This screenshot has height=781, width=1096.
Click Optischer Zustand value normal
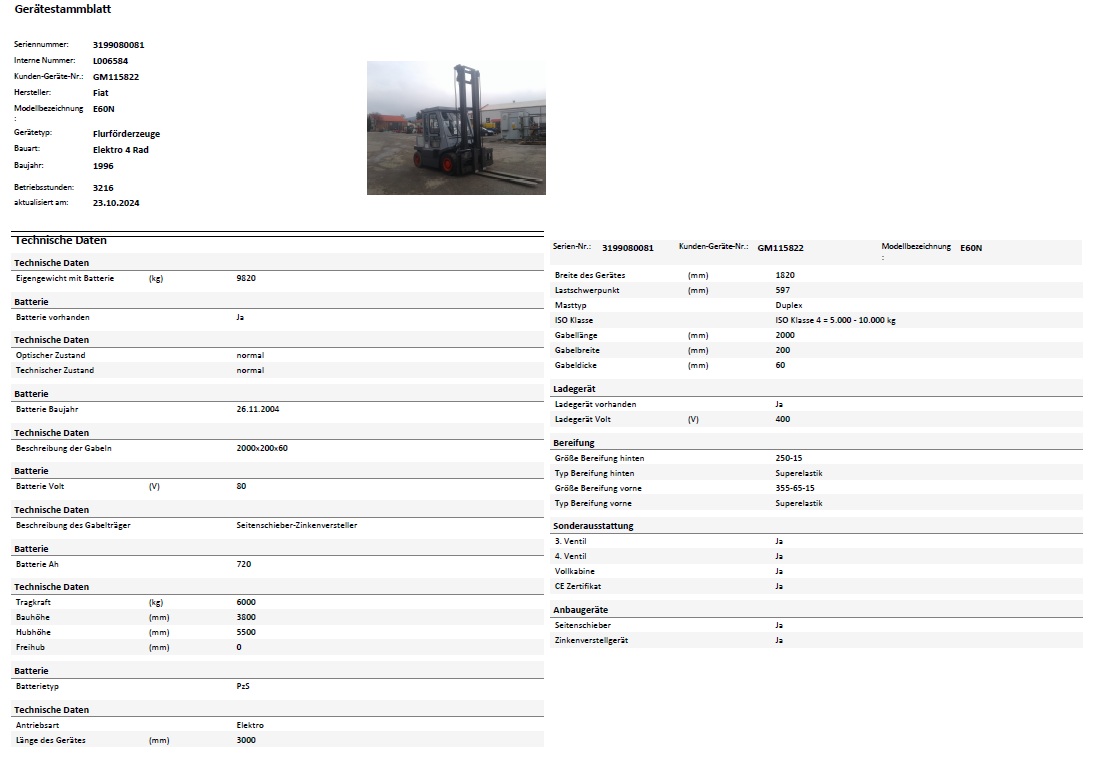[250, 355]
